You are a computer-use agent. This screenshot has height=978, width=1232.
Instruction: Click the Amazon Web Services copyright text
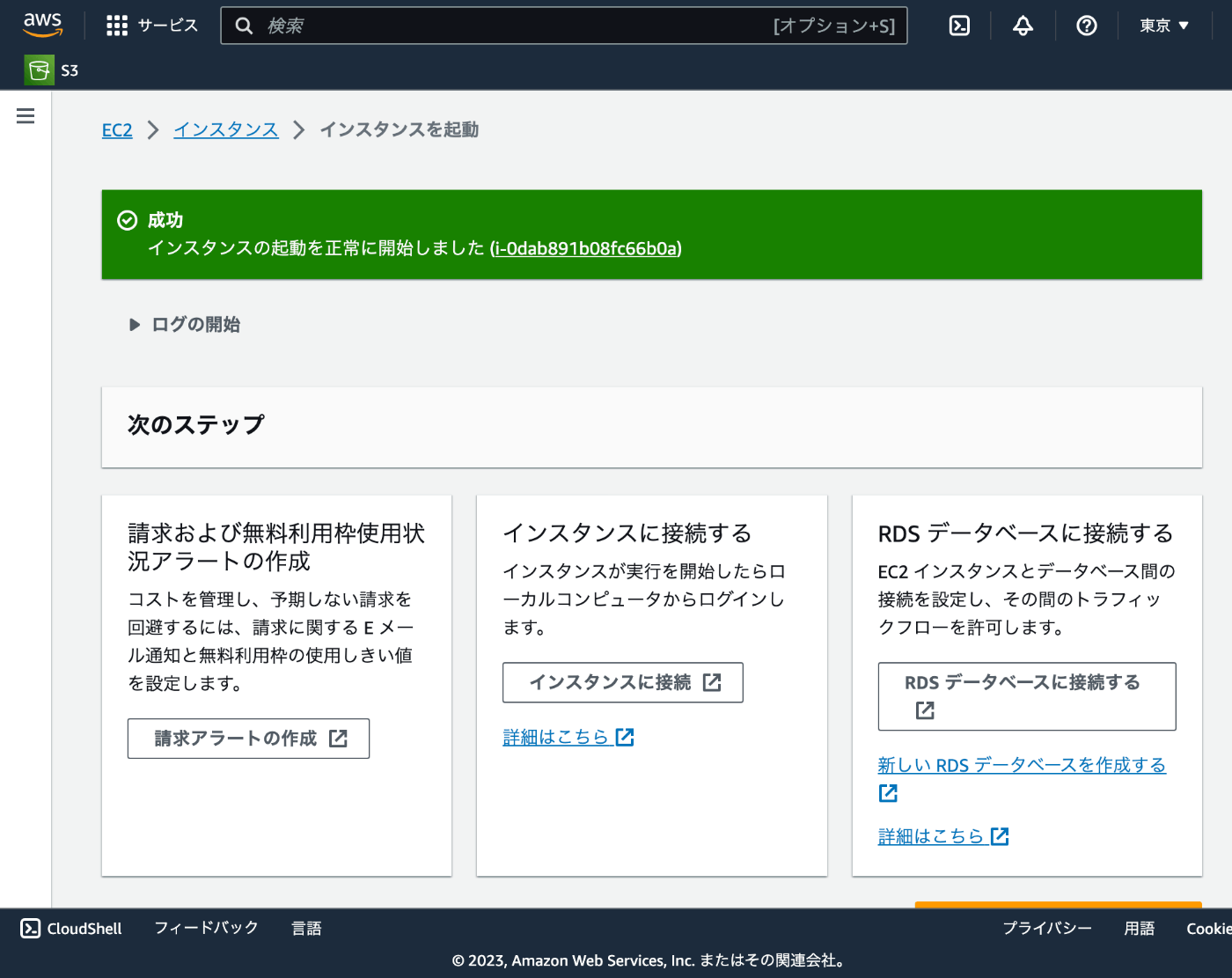point(649,960)
